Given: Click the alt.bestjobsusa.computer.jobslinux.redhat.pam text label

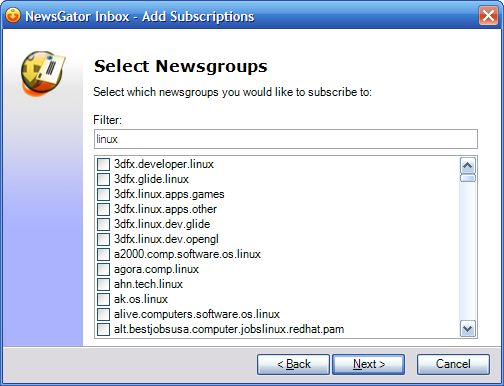Looking at the screenshot, I should click(229, 329).
